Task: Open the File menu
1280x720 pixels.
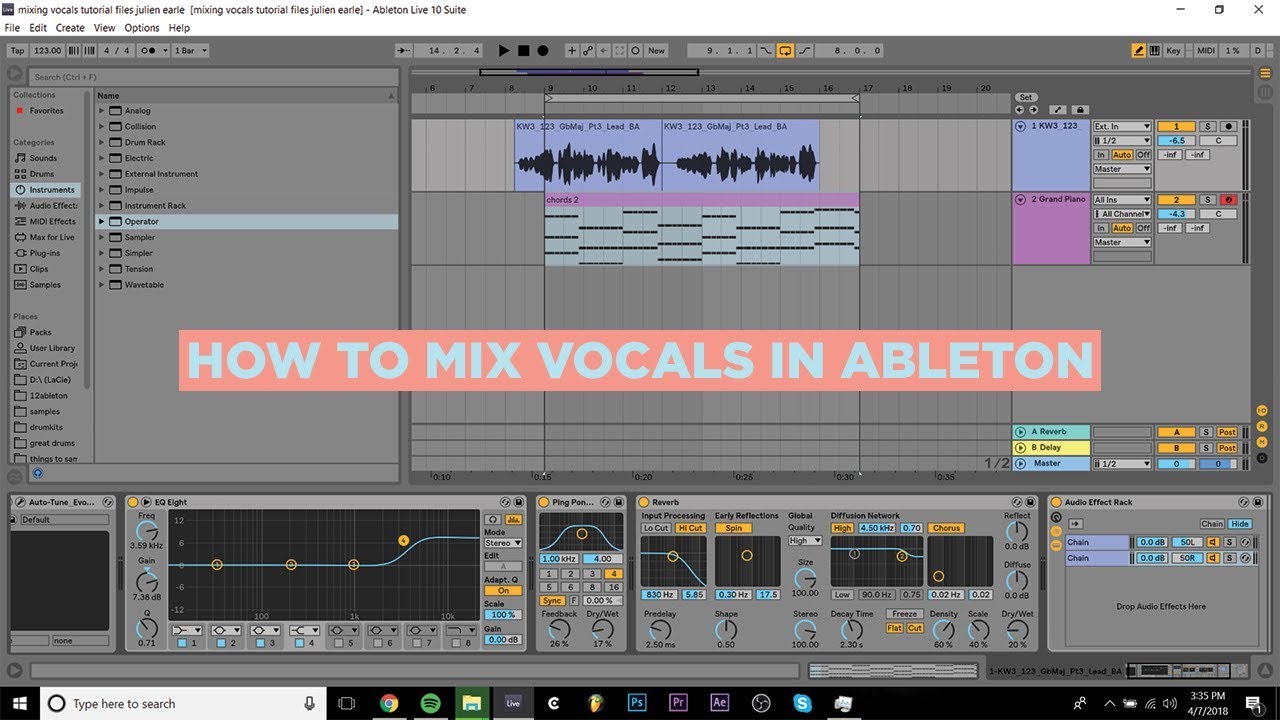Action: coord(12,28)
